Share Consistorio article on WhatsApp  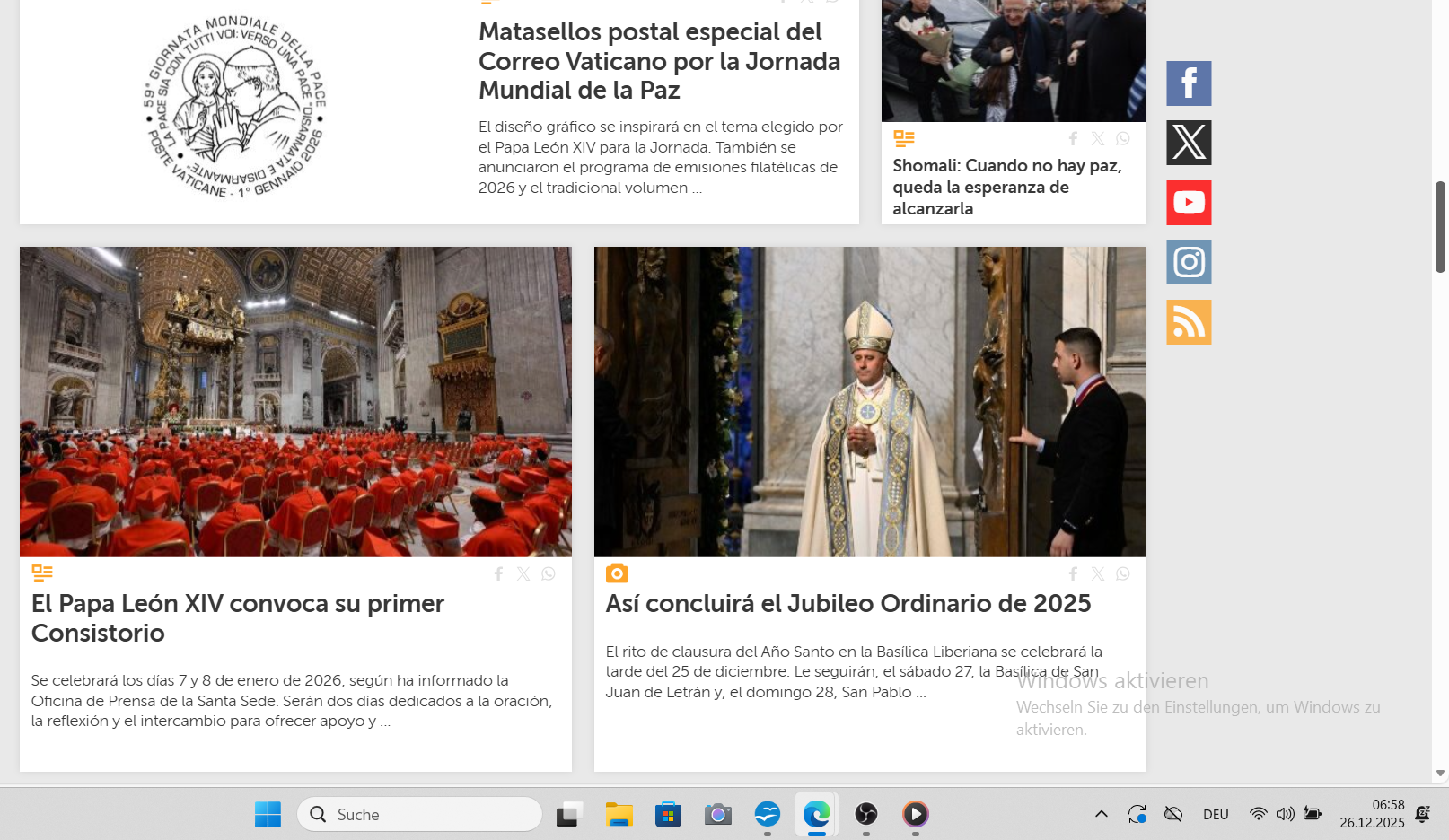549,574
